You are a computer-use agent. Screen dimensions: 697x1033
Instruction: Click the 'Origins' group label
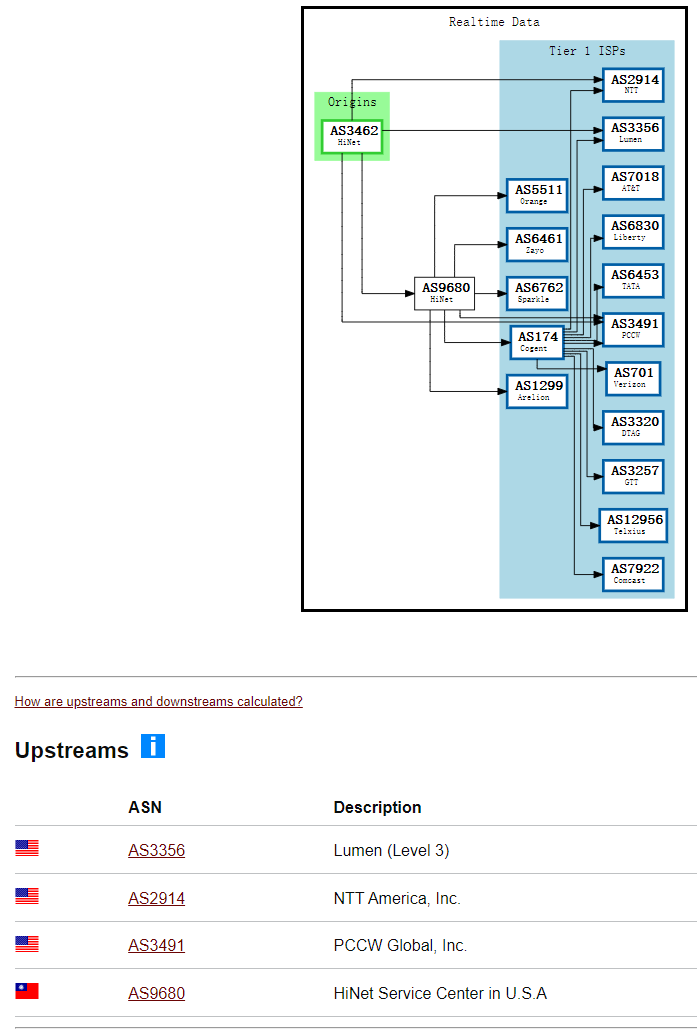(x=352, y=101)
